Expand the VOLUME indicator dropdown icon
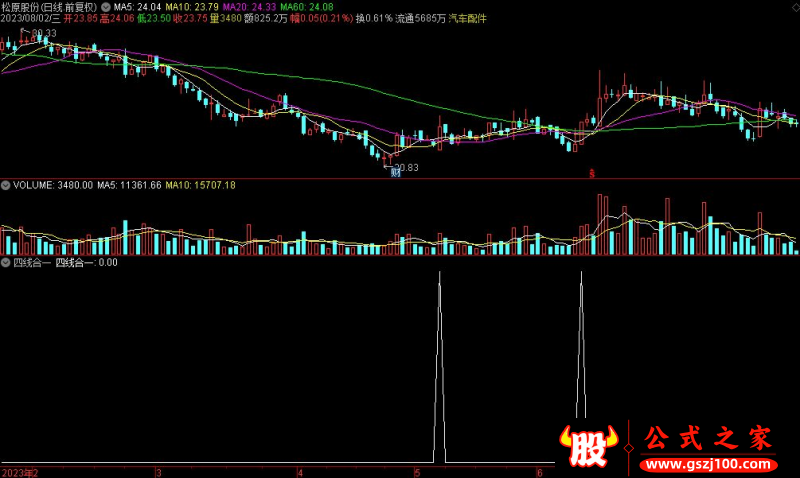The height and width of the screenshot is (478, 800). (6, 186)
